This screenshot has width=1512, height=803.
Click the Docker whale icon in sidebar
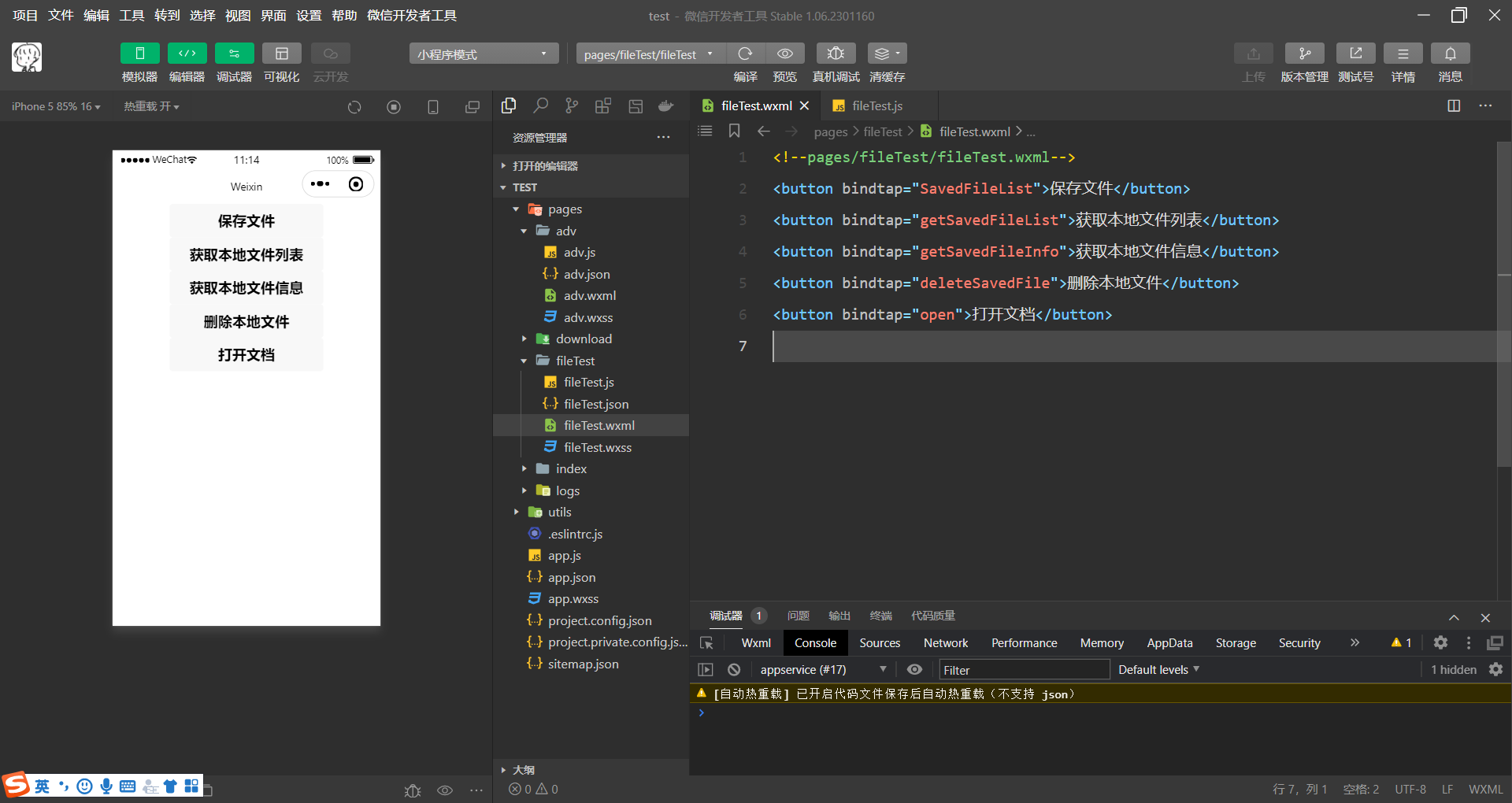(x=666, y=105)
